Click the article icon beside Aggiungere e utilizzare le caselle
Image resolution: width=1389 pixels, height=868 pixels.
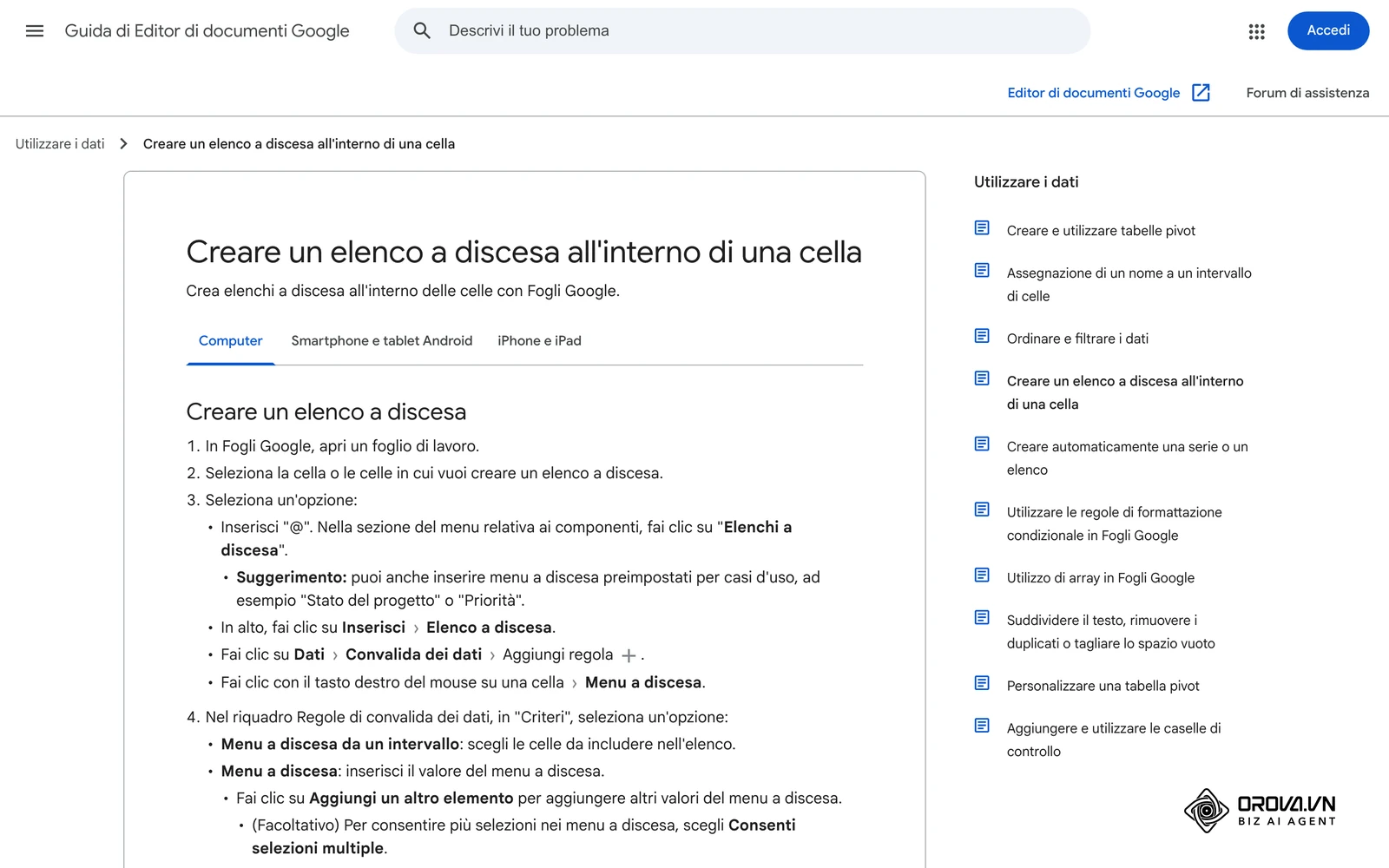pyautogui.click(x=982, y=726)
